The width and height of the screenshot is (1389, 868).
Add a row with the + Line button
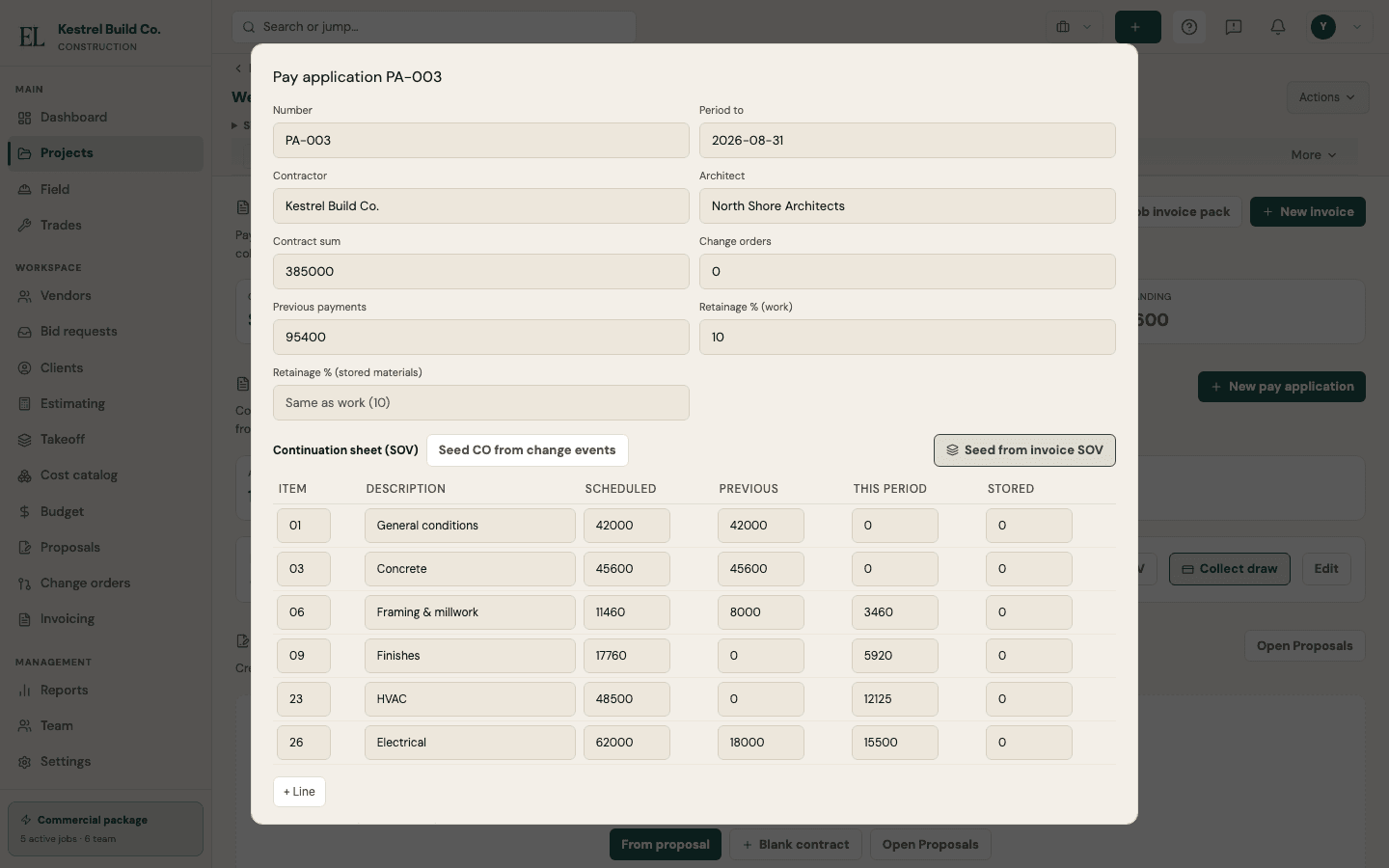(x=299, y=792)
